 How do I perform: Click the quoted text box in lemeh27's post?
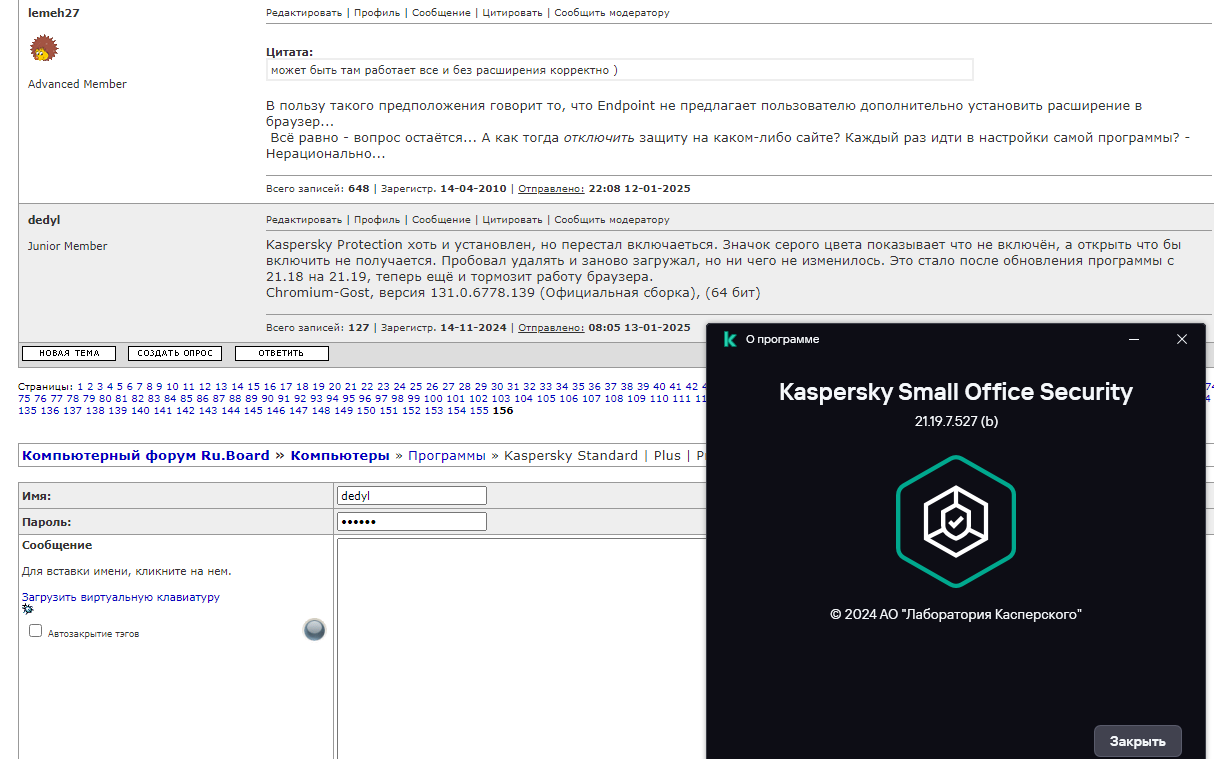619,70
